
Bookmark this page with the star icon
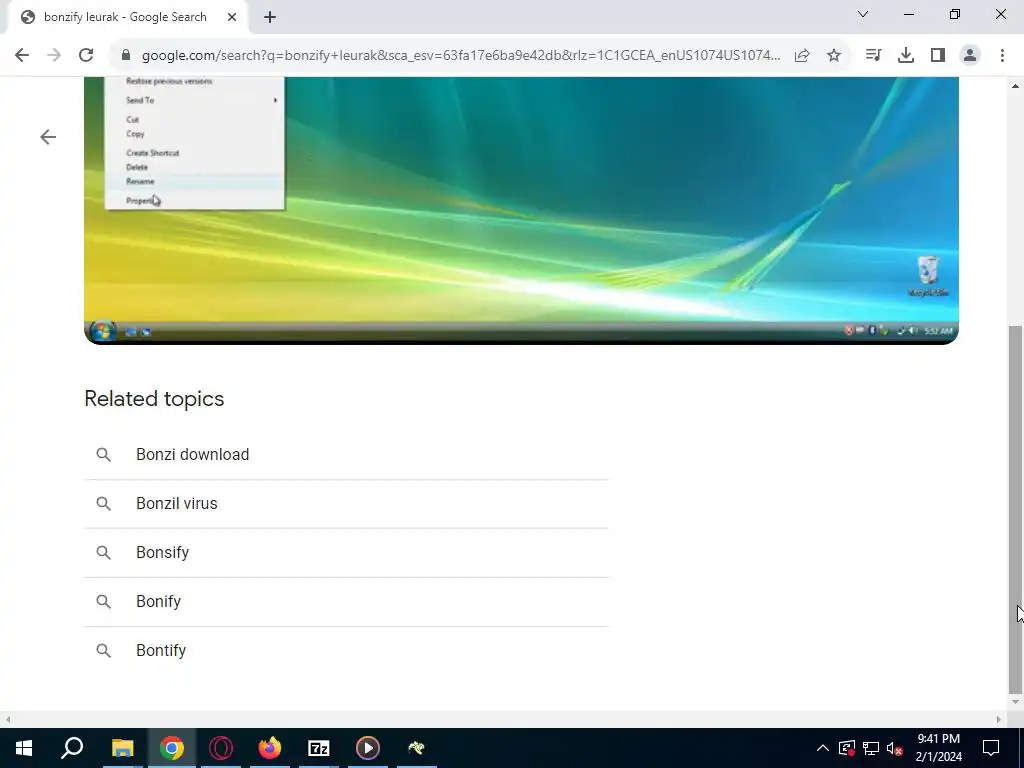(833, 56)
